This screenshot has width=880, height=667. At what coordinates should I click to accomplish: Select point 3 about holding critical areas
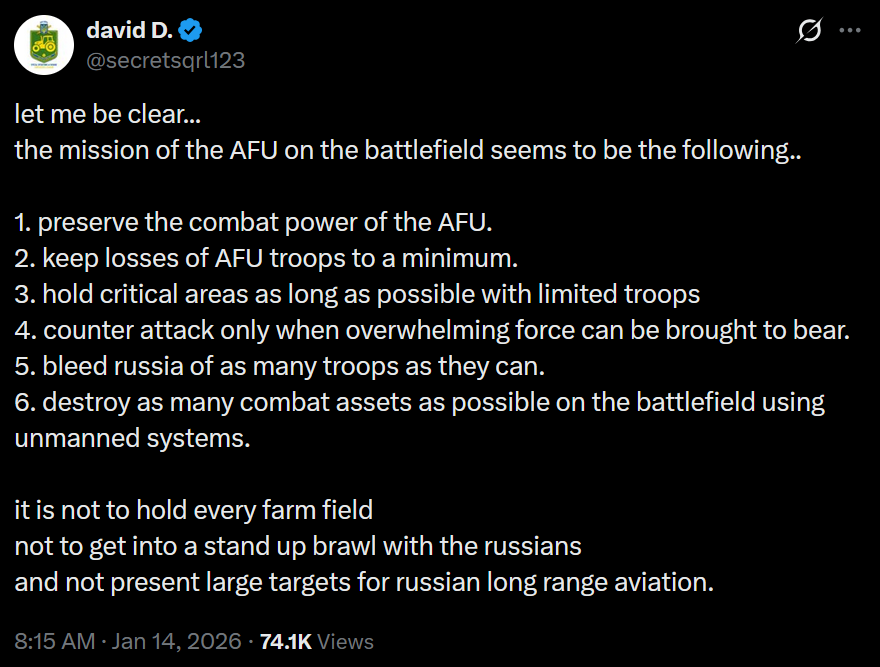pyautogui.click(x=357, y=294)
